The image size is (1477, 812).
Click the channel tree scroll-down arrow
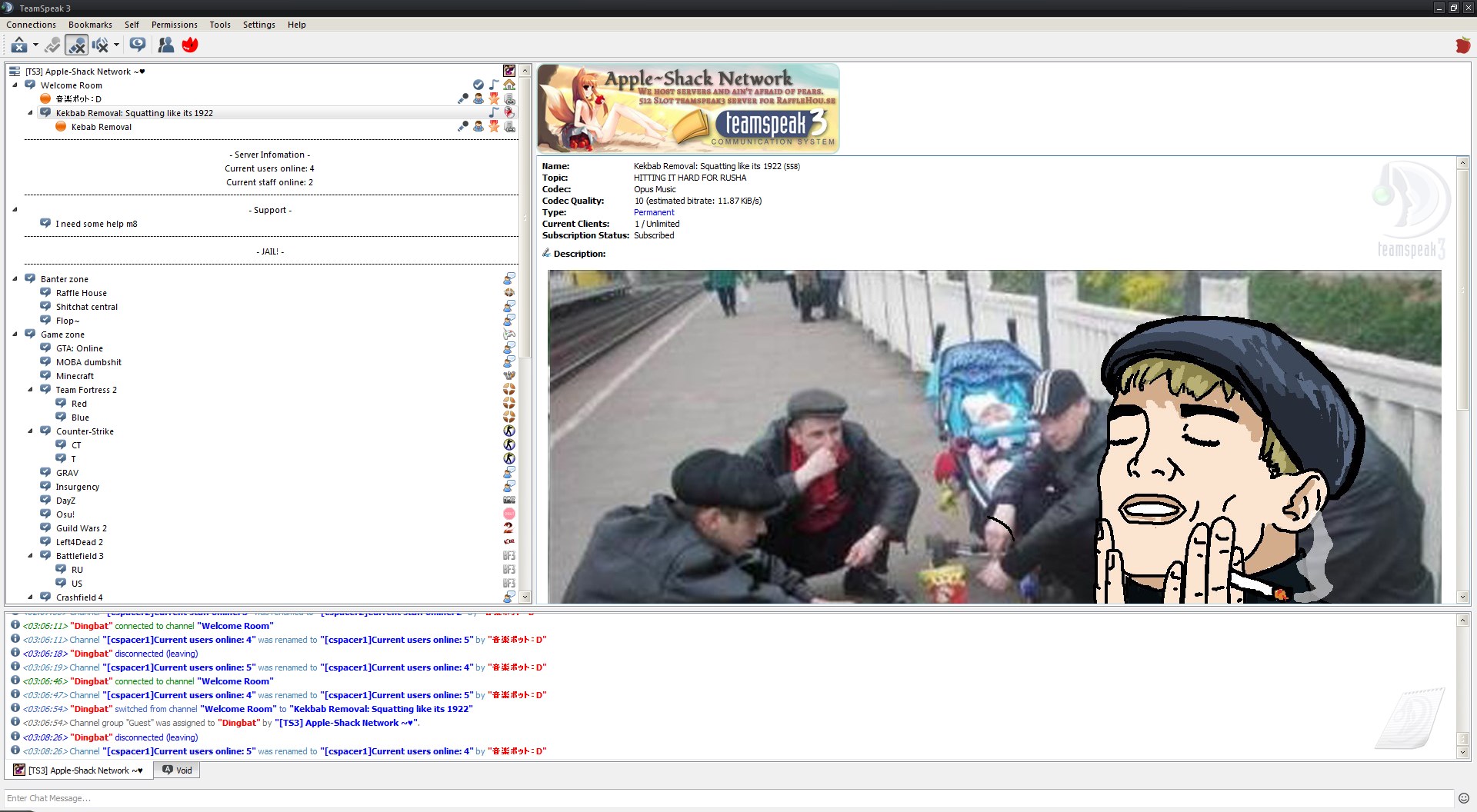point(525,597)
